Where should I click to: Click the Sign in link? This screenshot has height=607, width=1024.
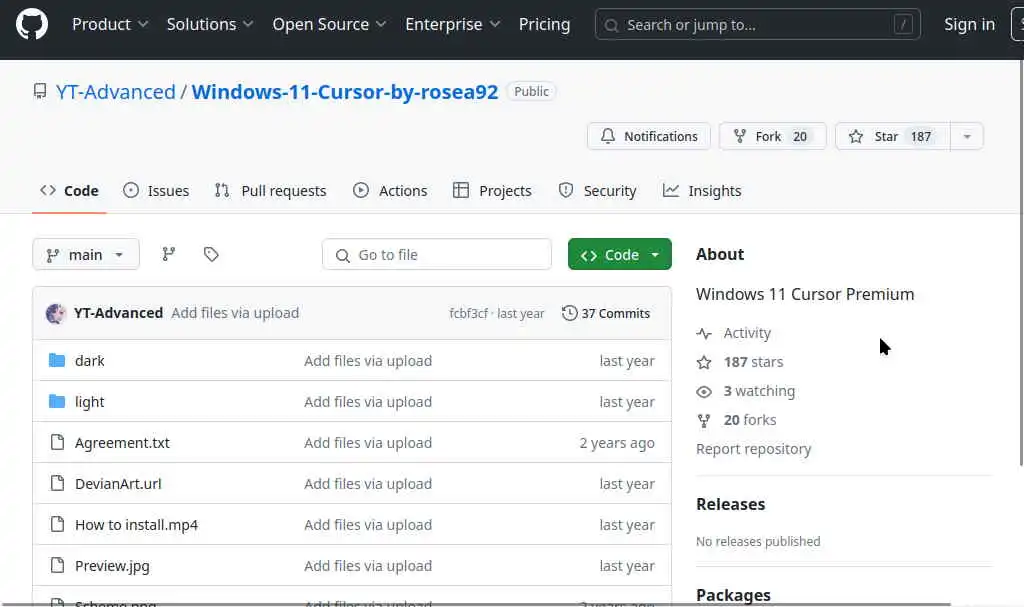[969, 24]
